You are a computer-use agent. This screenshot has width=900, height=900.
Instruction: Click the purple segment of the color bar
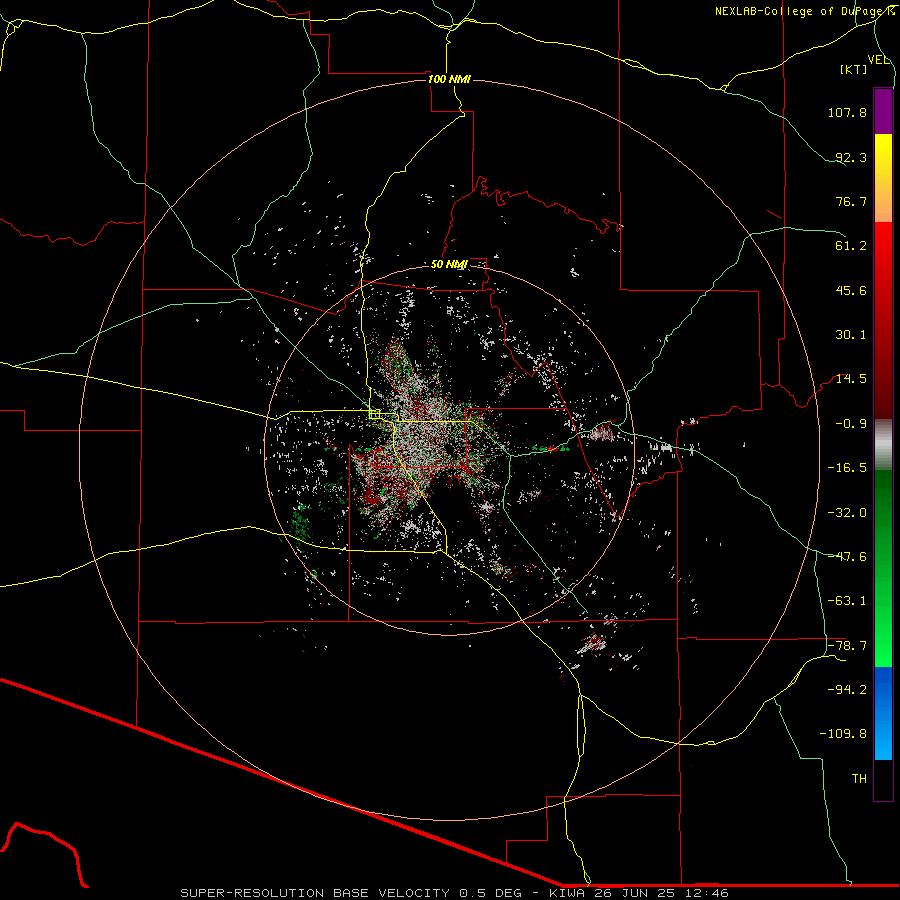tap(883, 111)
